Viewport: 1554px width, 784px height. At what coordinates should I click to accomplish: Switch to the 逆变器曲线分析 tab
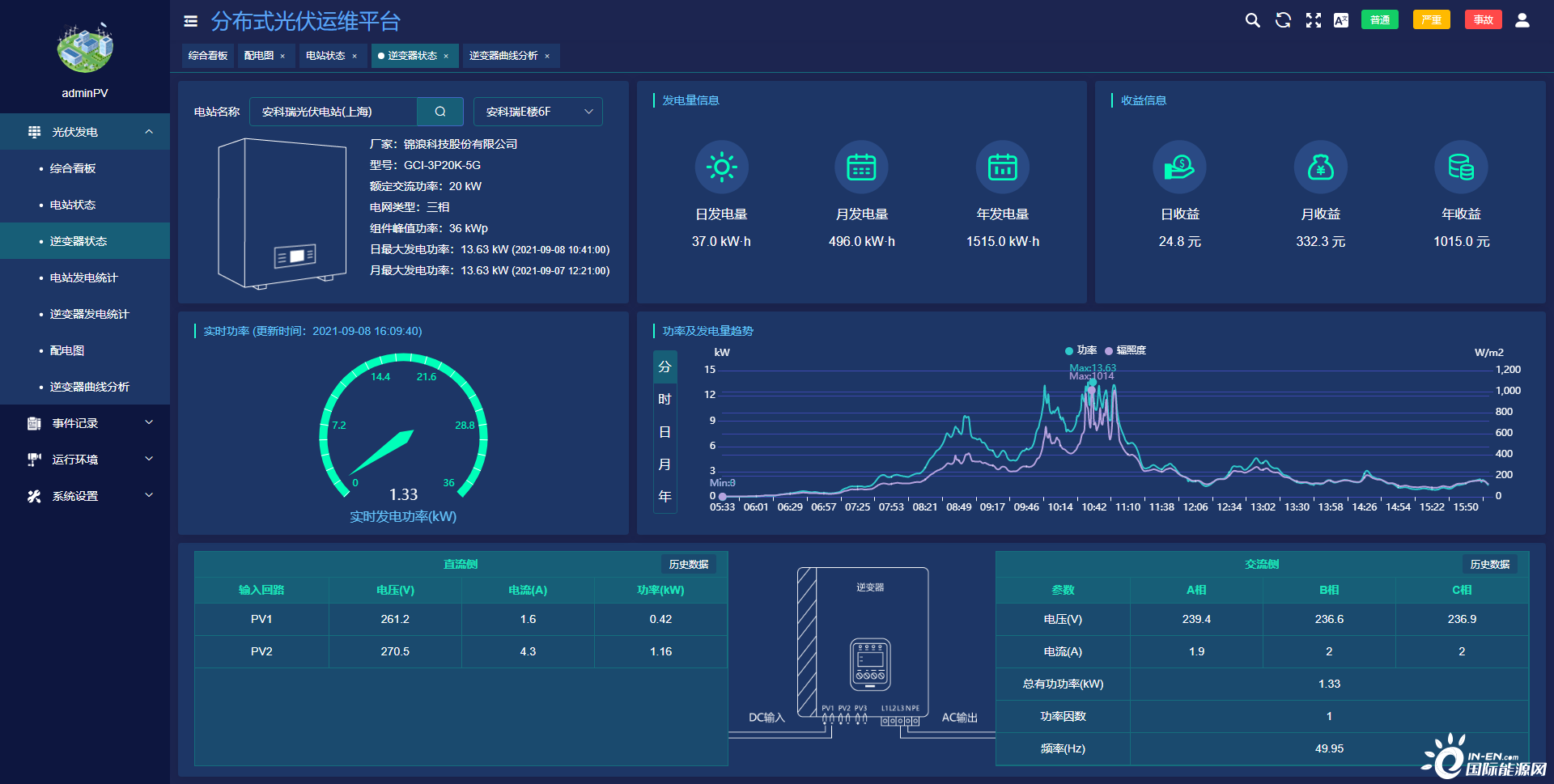[x=503, y=56]
